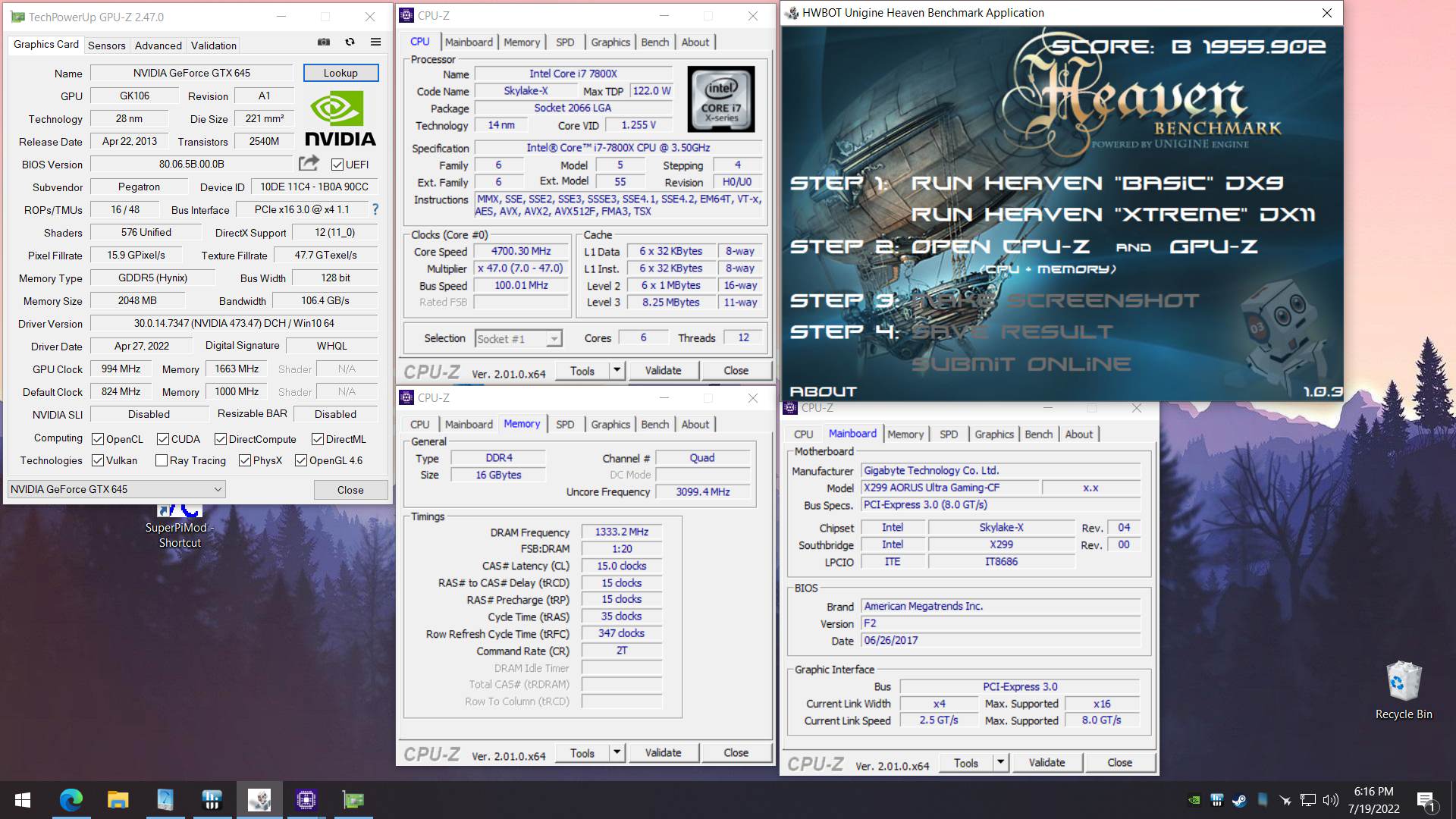The image size is (1456, 819).
Task: Click Close in the Mainboard CPU-Z window
Action: (x=1119, y=762)
